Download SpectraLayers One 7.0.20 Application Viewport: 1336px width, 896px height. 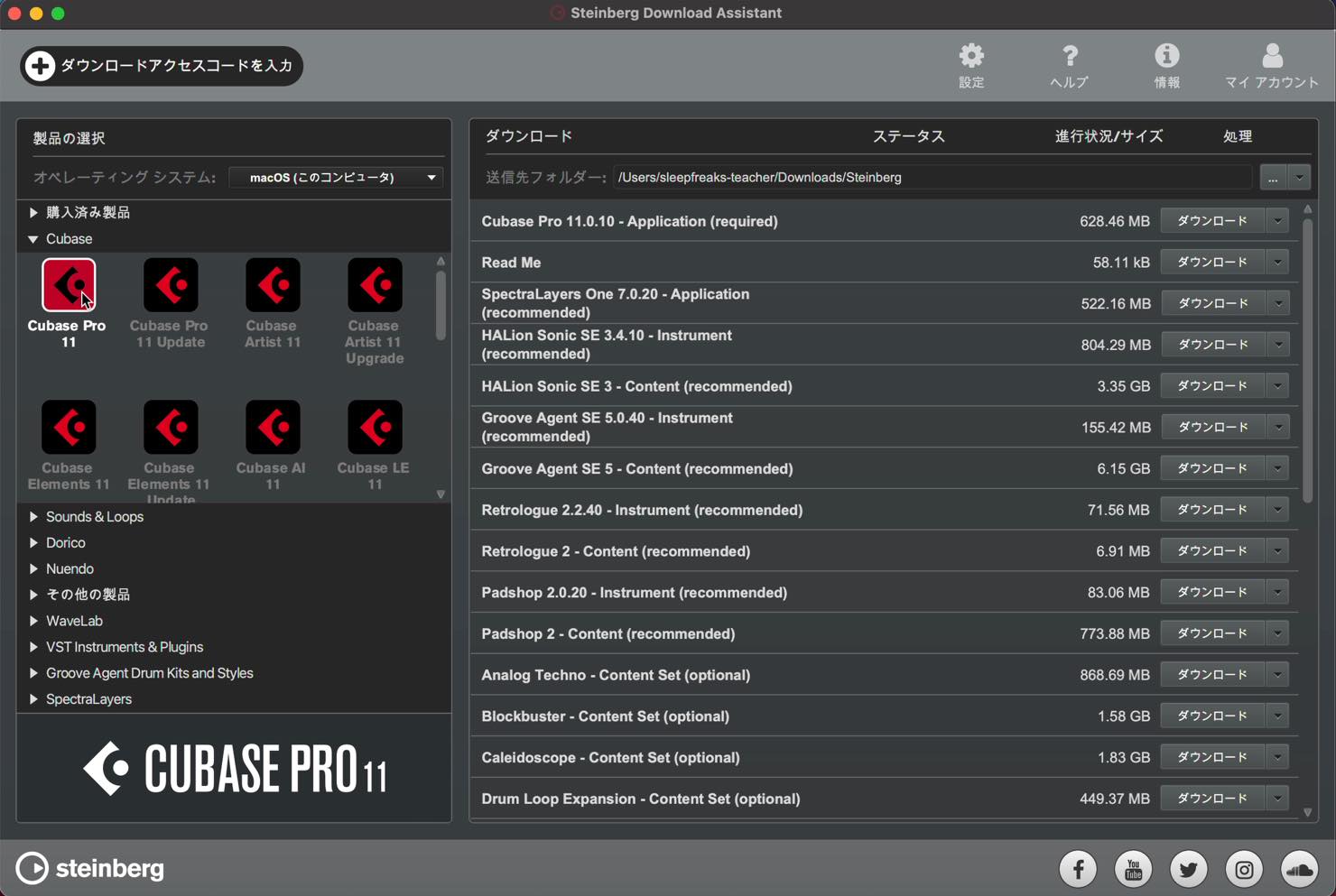coord(1212,303)
